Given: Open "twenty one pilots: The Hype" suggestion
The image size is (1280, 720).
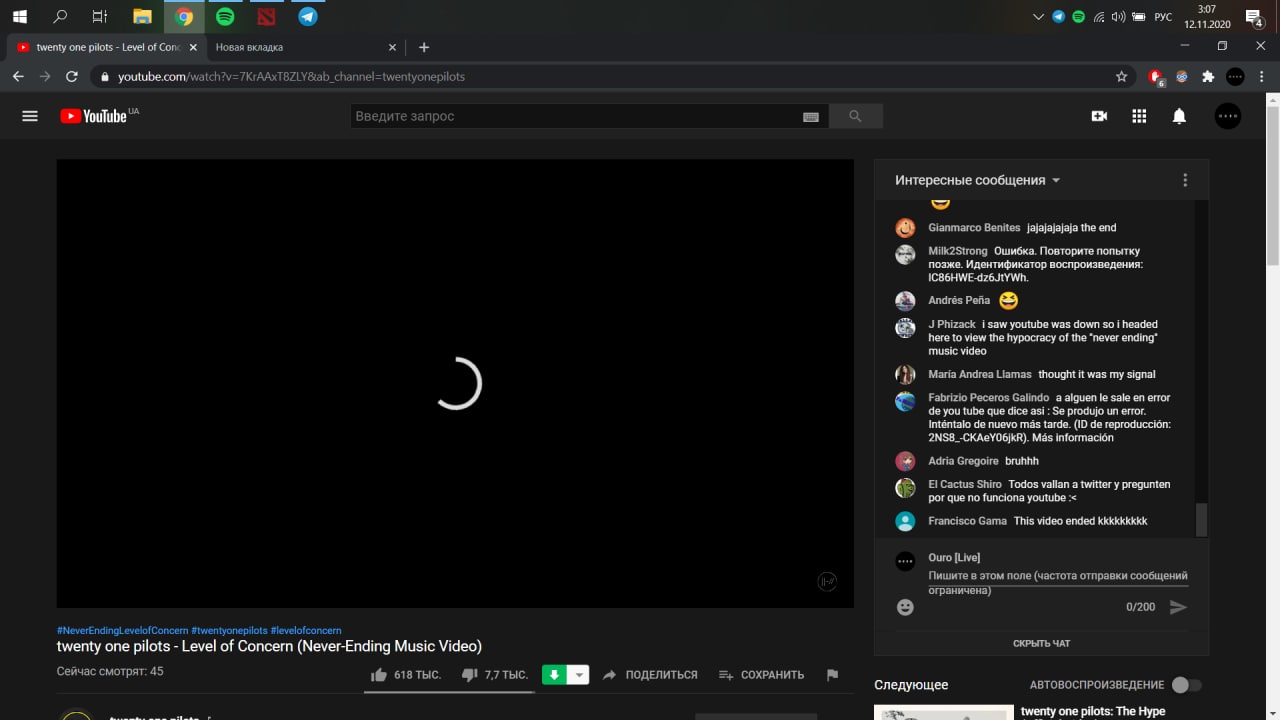Looking at the screenshot, I should click(1093, 712).
